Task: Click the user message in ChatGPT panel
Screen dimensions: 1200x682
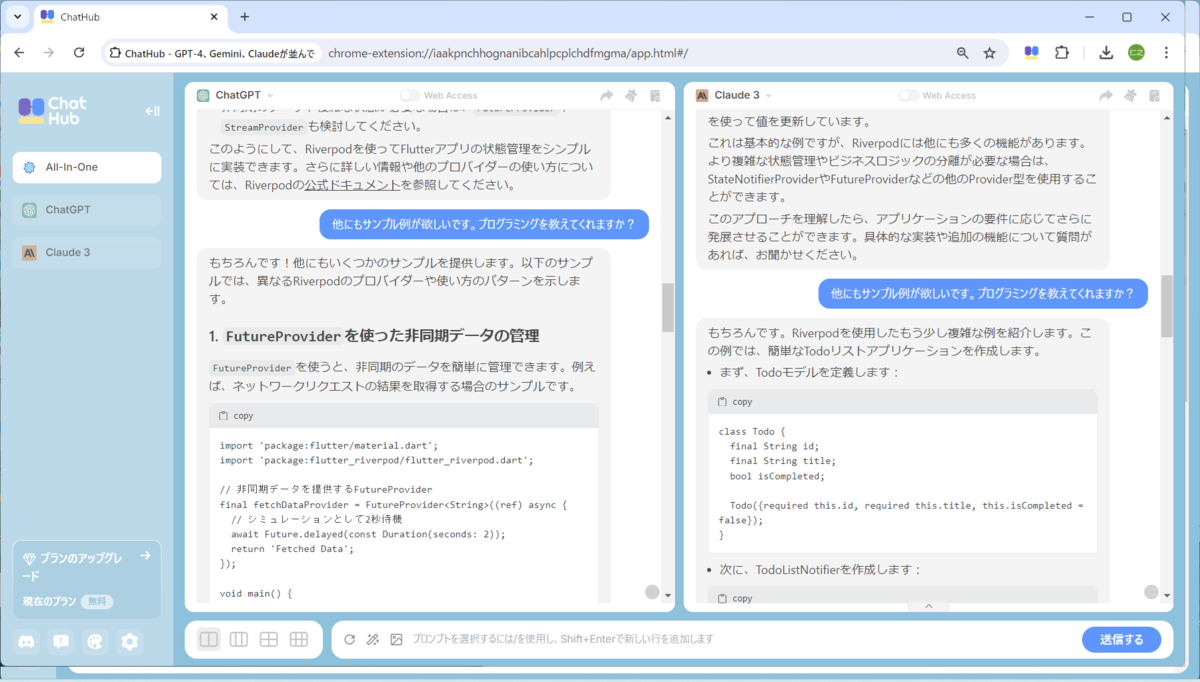Action: pyautogui.click(x=484, y=224)
